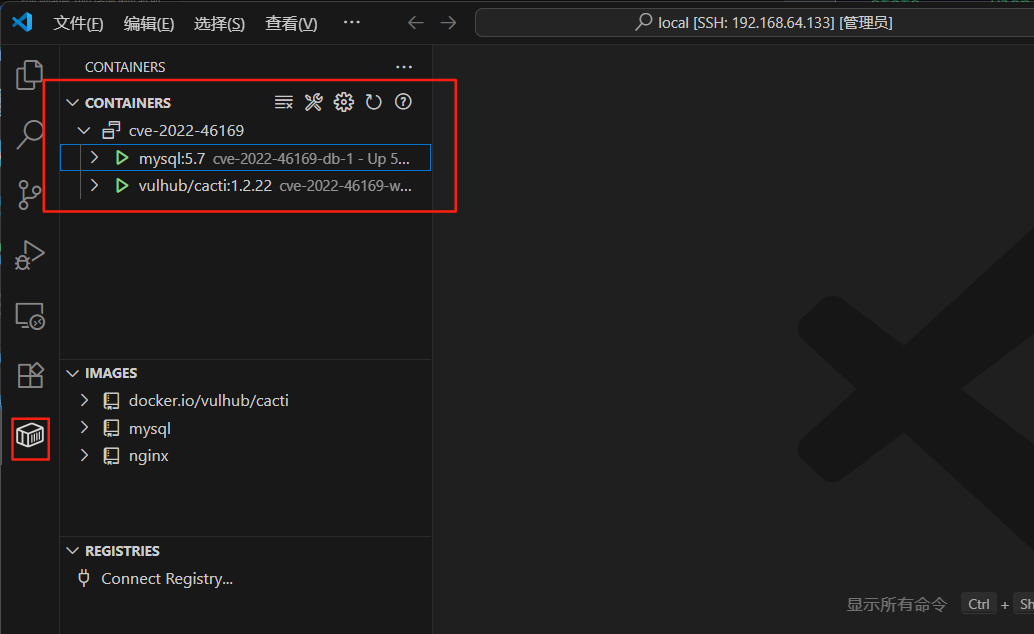Click the green running icon of vulhub/cacti:1.2.22
The height and width of the screenshot is (634, 1034).
click(x=121, y=185)
